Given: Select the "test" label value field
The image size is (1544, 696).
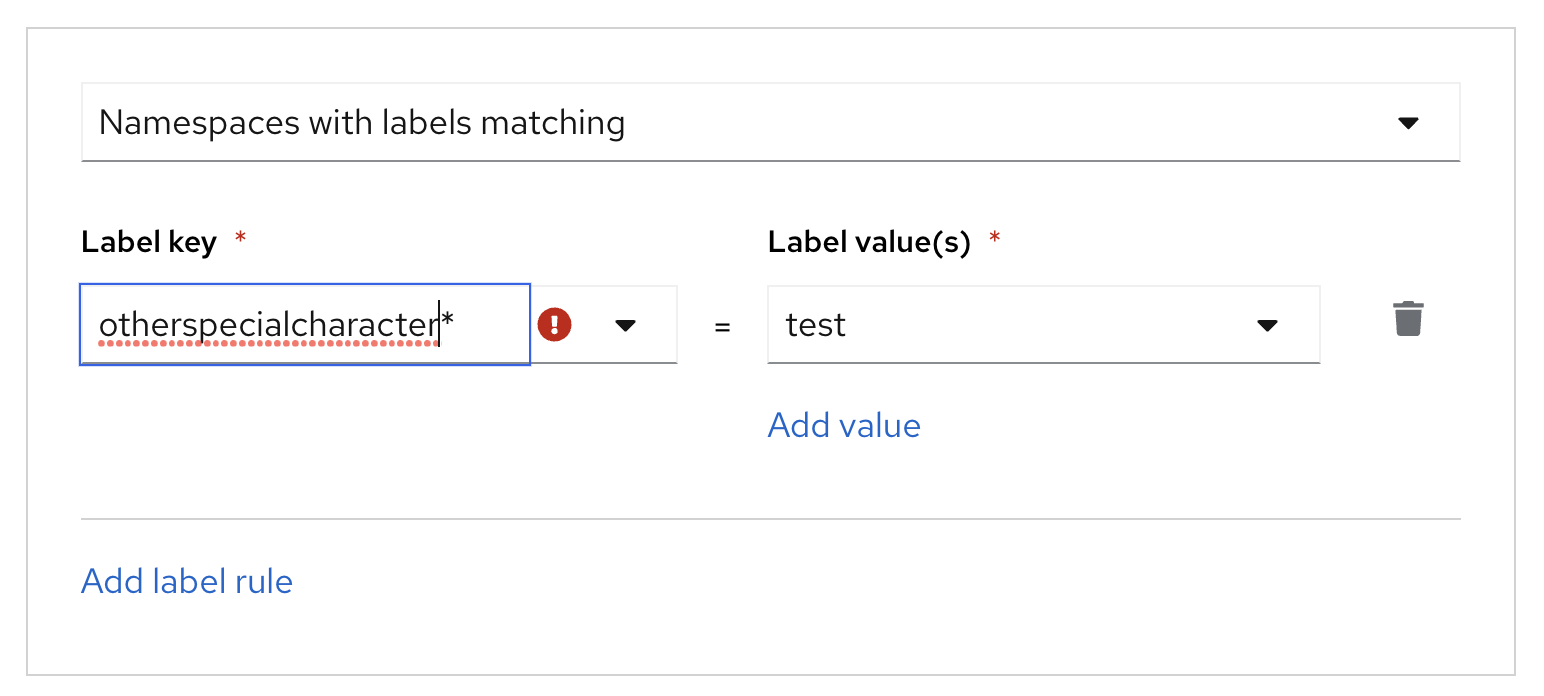Looking at the screenshot, I should 1000,325.
